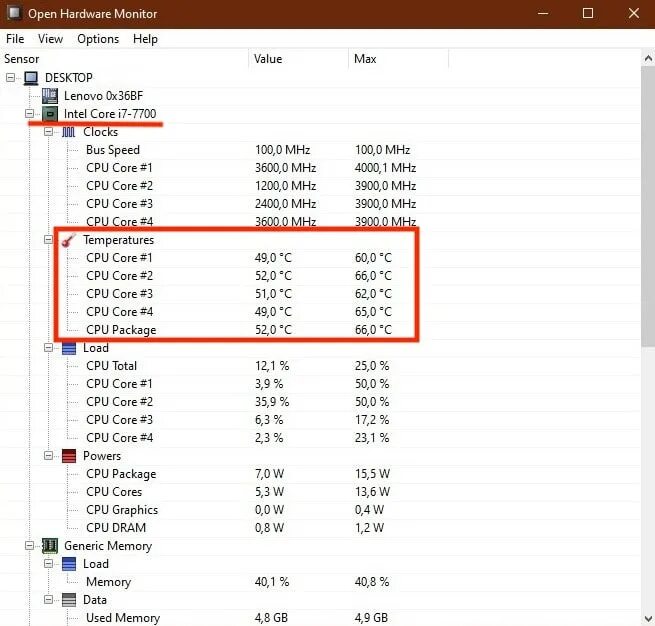
Task: Click the 25,0 % max CPU Total value
Action: point(372,366)
